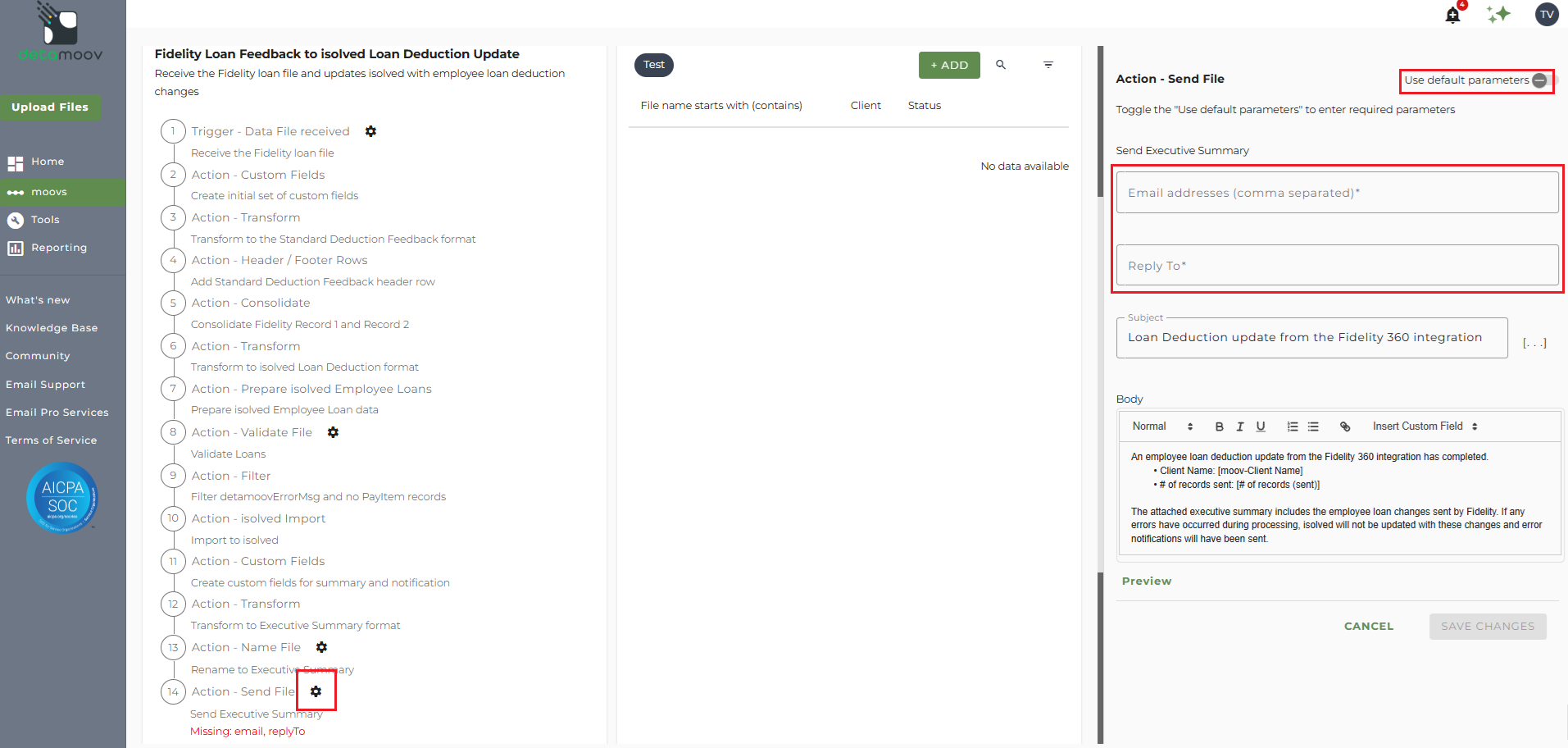Open Community link
Screen dimensions: 1568x748
(x=38, y=356)
